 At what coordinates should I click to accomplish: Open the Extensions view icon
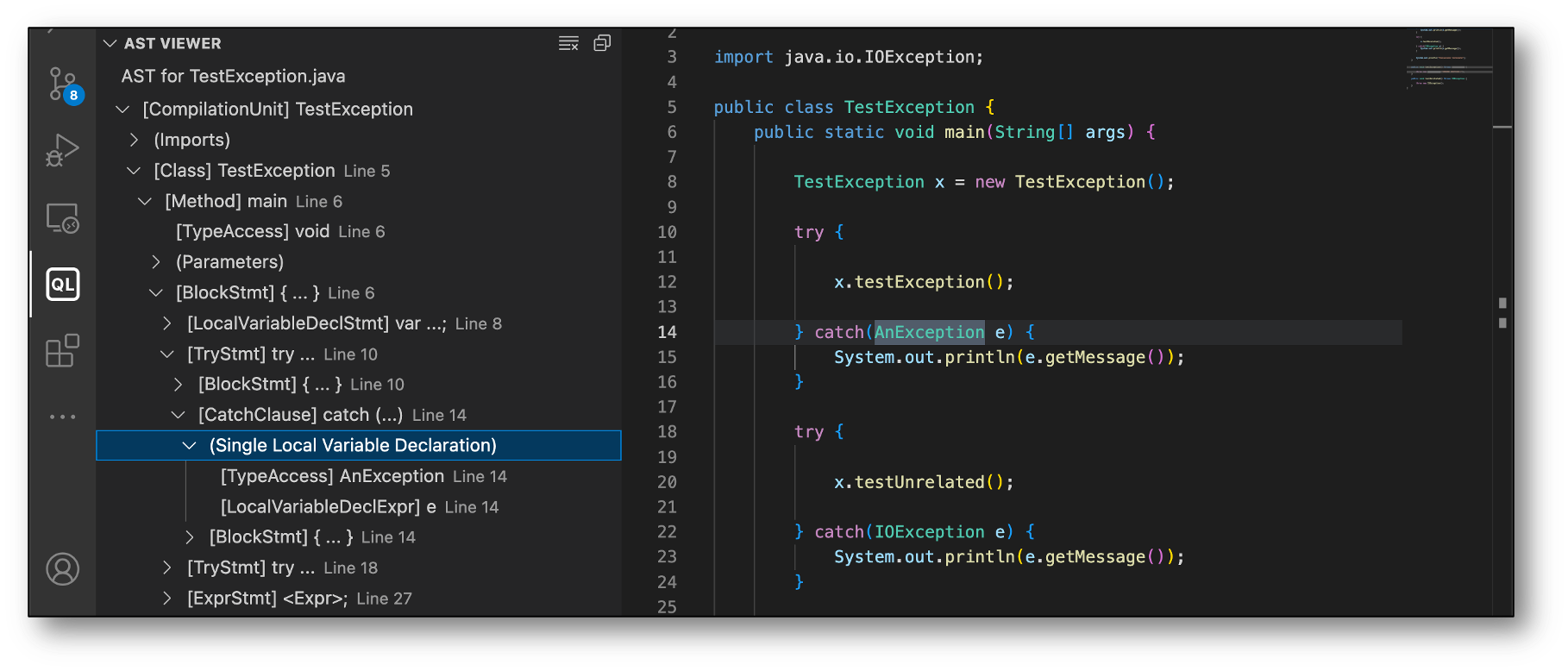point(63,350)
